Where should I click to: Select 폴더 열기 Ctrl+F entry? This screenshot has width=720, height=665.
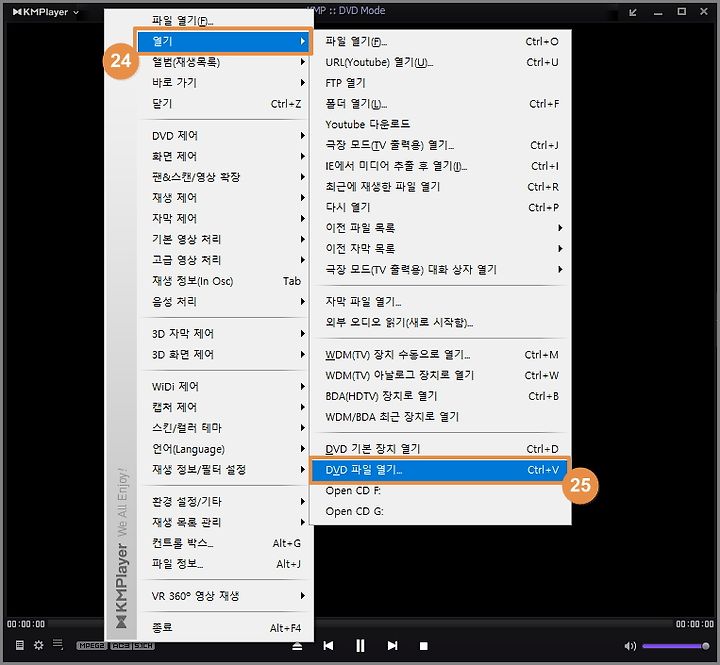pyautogui.click(x=442, y=104)
